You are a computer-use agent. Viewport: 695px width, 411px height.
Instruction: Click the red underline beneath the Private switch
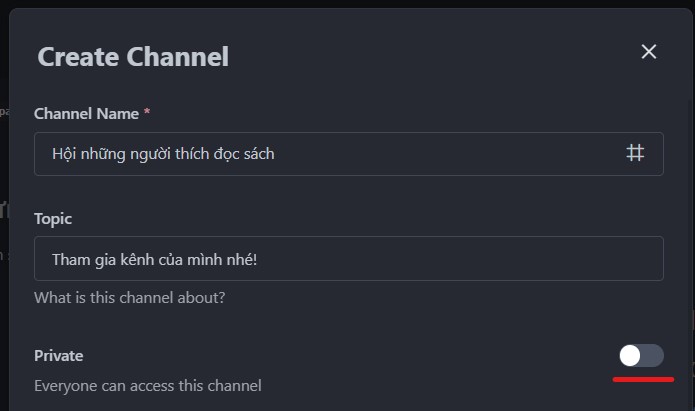(643, 380)
